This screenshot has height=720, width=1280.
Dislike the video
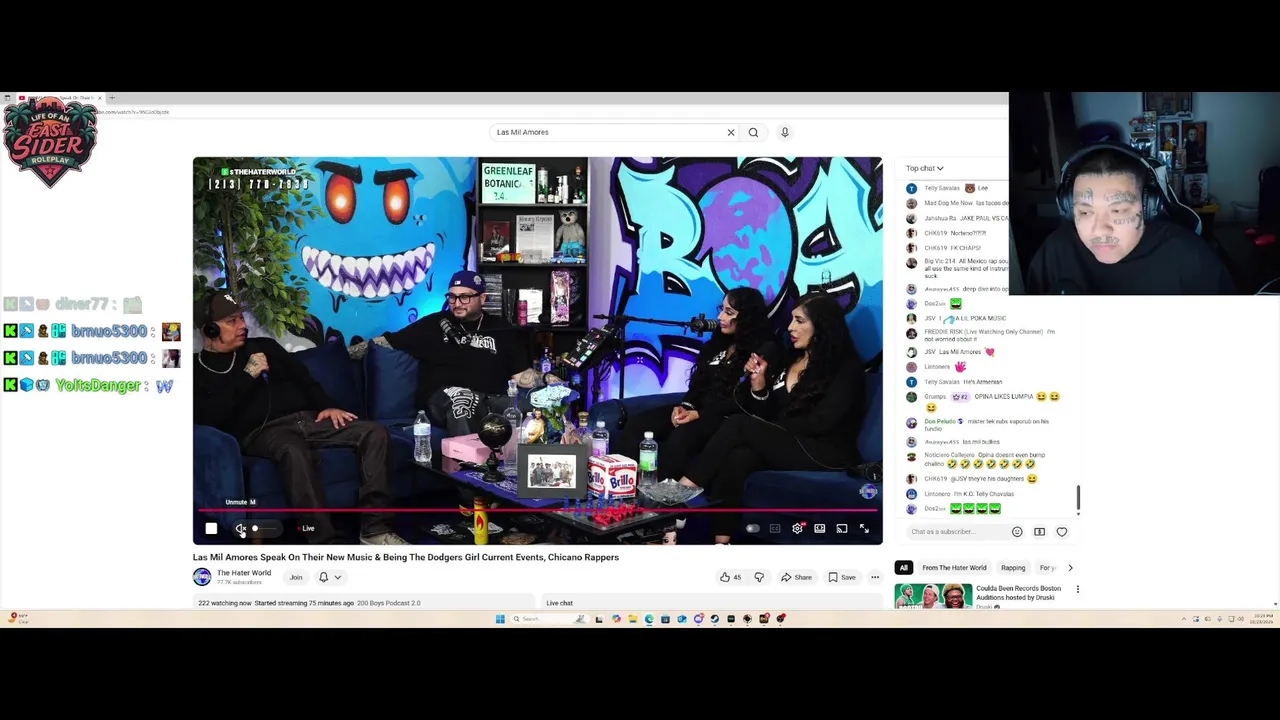[759, 577]
